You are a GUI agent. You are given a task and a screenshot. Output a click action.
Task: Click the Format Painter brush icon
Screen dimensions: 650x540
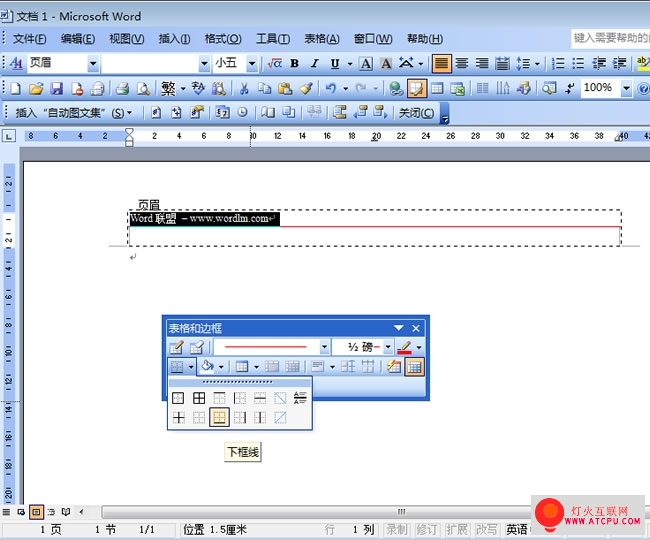306,88
